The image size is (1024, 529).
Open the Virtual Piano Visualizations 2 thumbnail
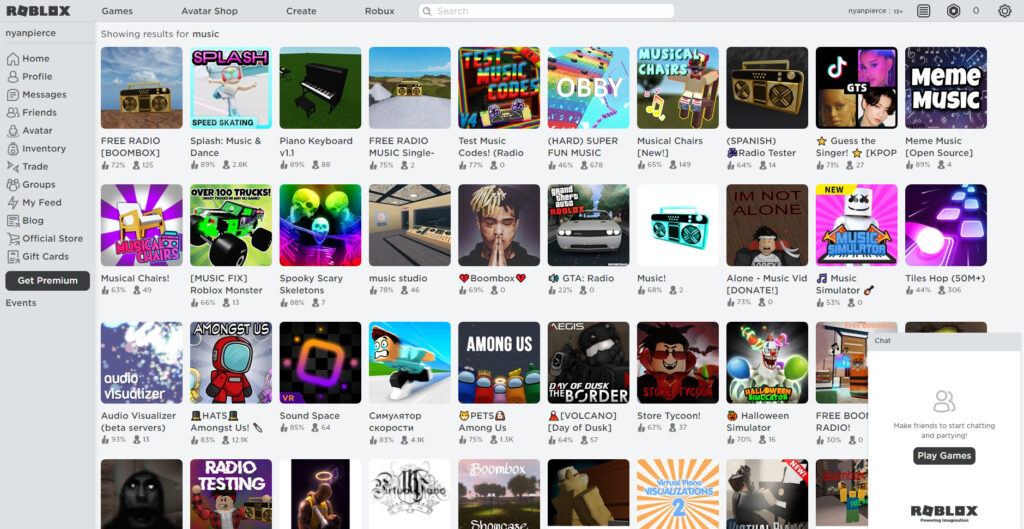[678, 494]
